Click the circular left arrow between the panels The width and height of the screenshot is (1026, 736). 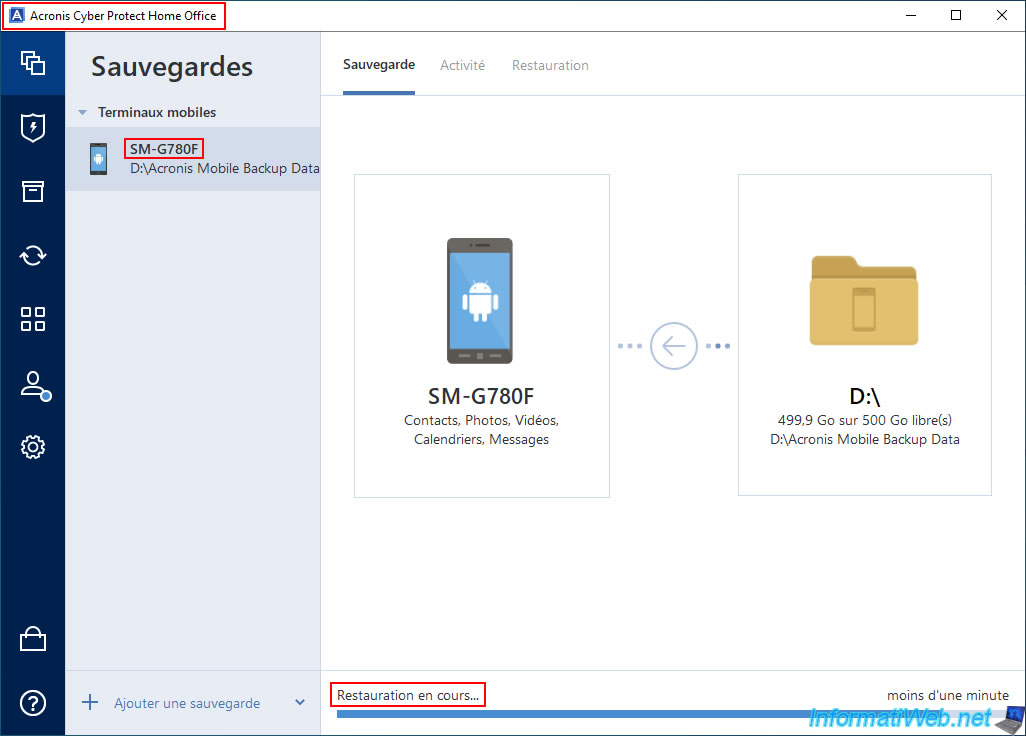point(673,346)
